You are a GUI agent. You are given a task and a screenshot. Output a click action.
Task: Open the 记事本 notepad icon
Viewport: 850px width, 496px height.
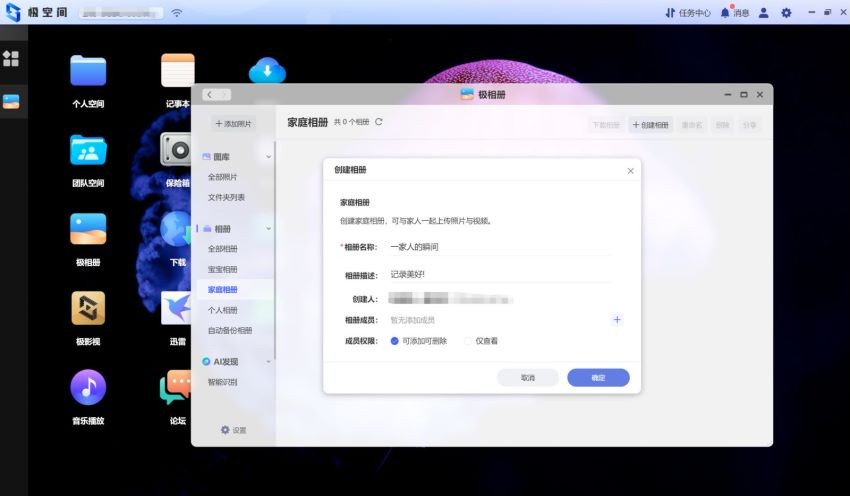[178, 70]
